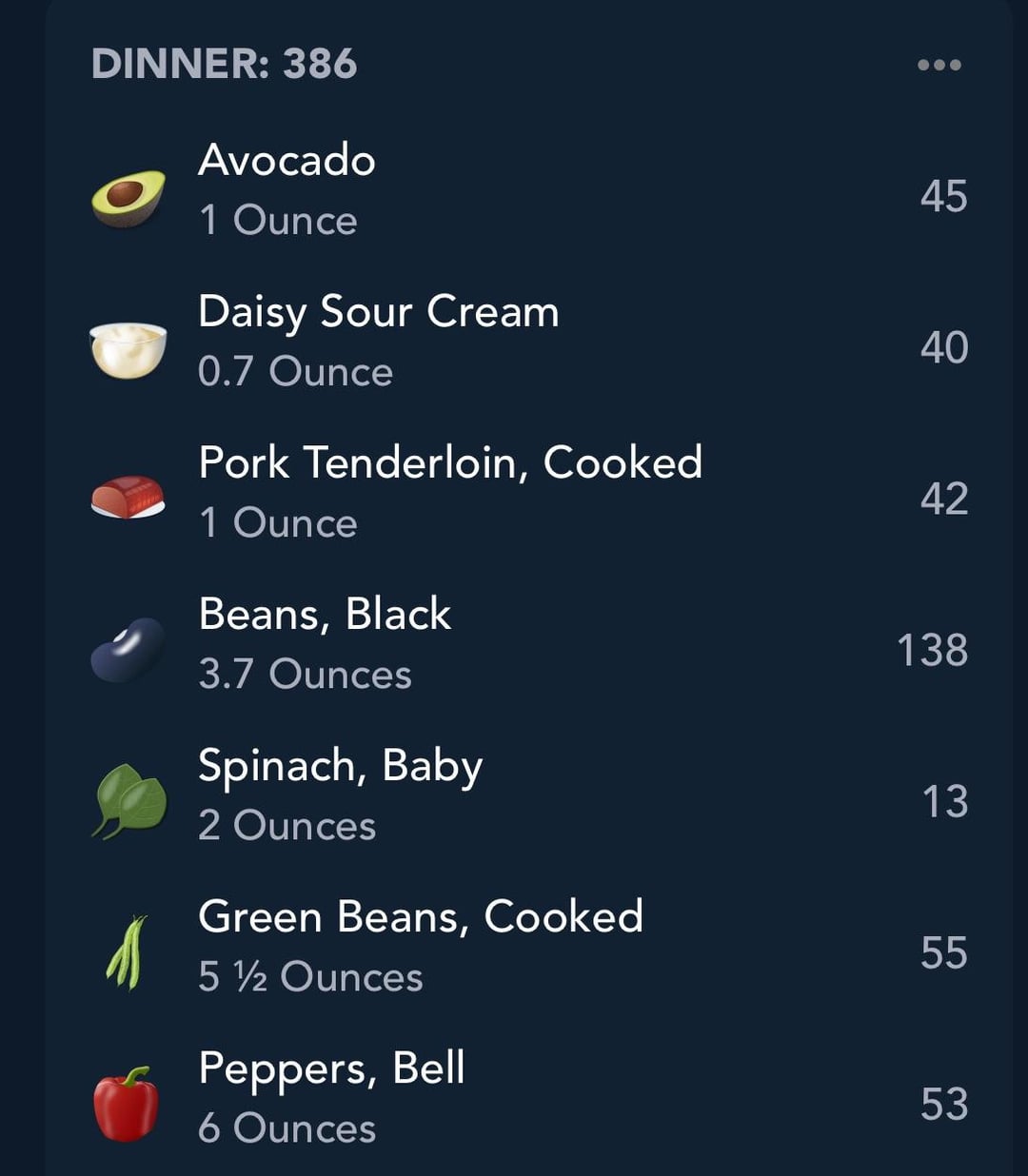Open the Beans, Black entry

[x=325, y=614]
